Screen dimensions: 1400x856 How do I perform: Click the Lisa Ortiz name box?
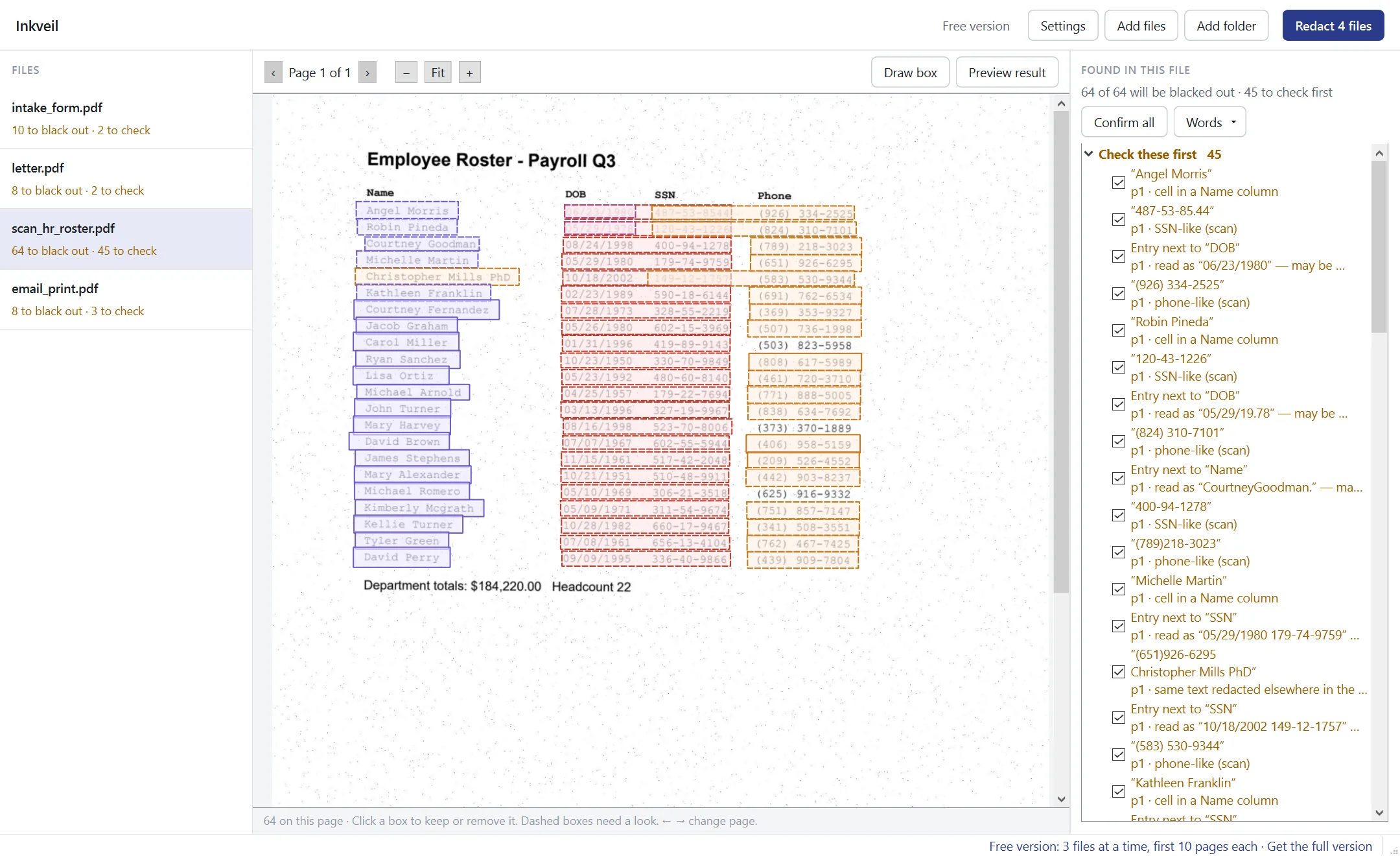coord(401,376)
